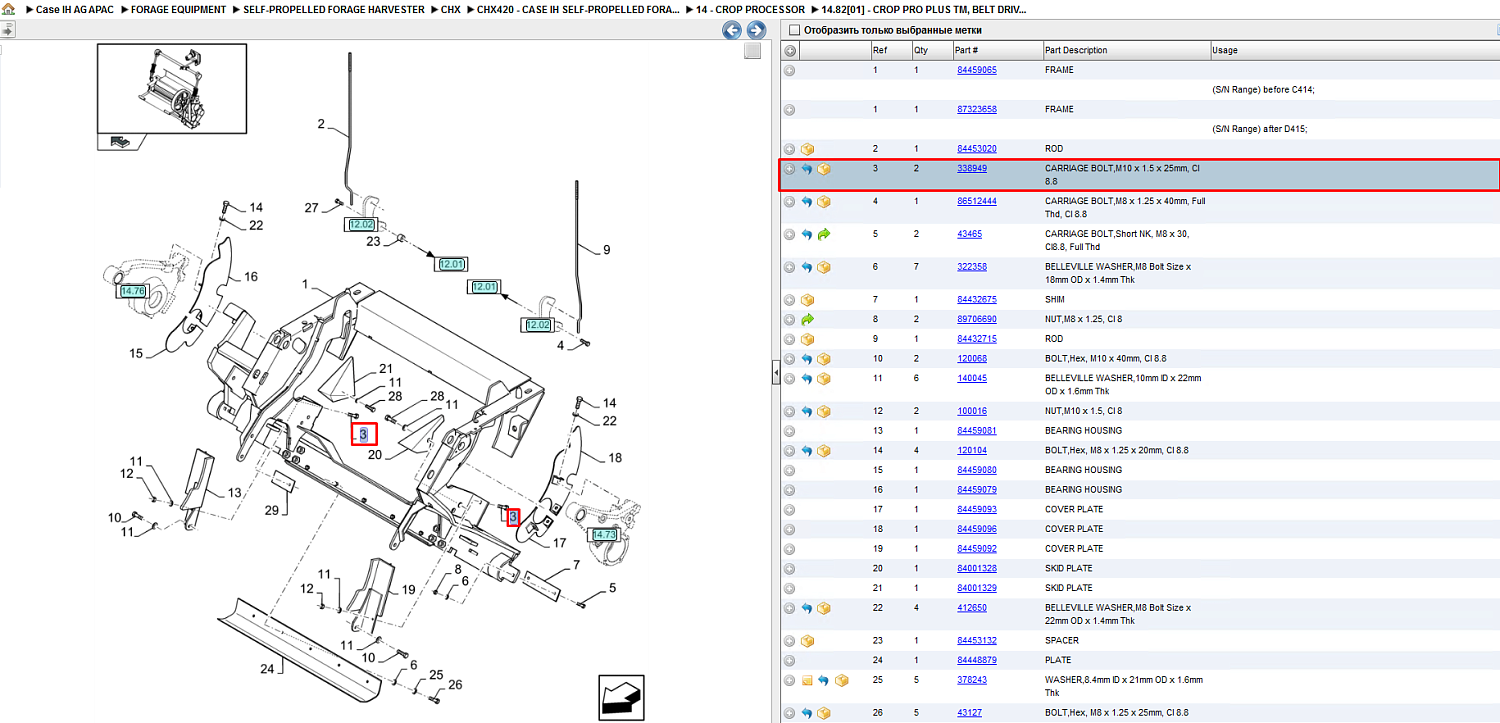Click the green arrow icon for NUT 89706690

pos(807,319)
